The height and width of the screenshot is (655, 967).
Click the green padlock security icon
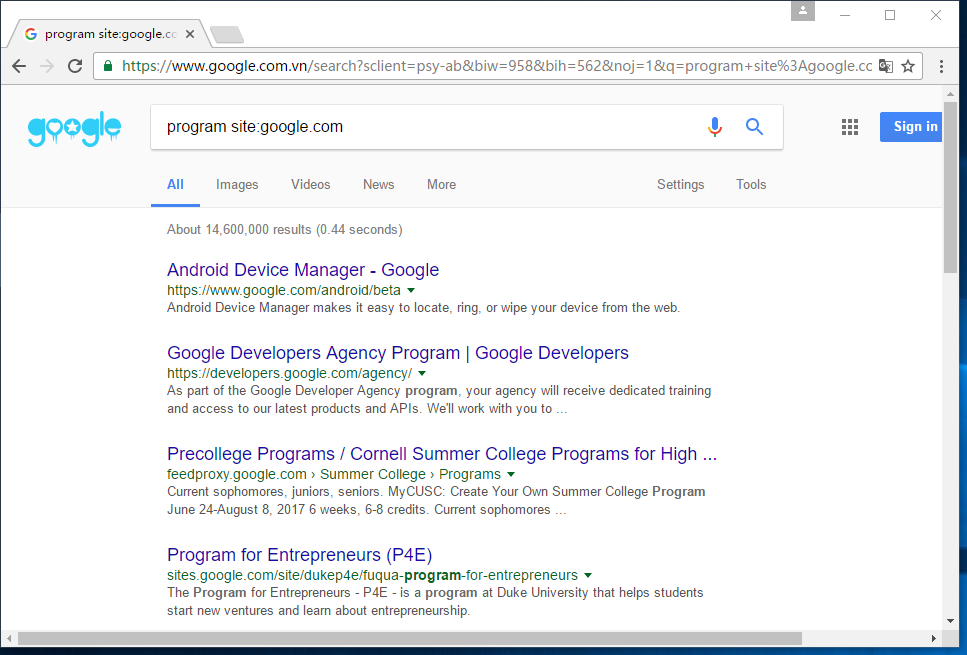[108, 66]
